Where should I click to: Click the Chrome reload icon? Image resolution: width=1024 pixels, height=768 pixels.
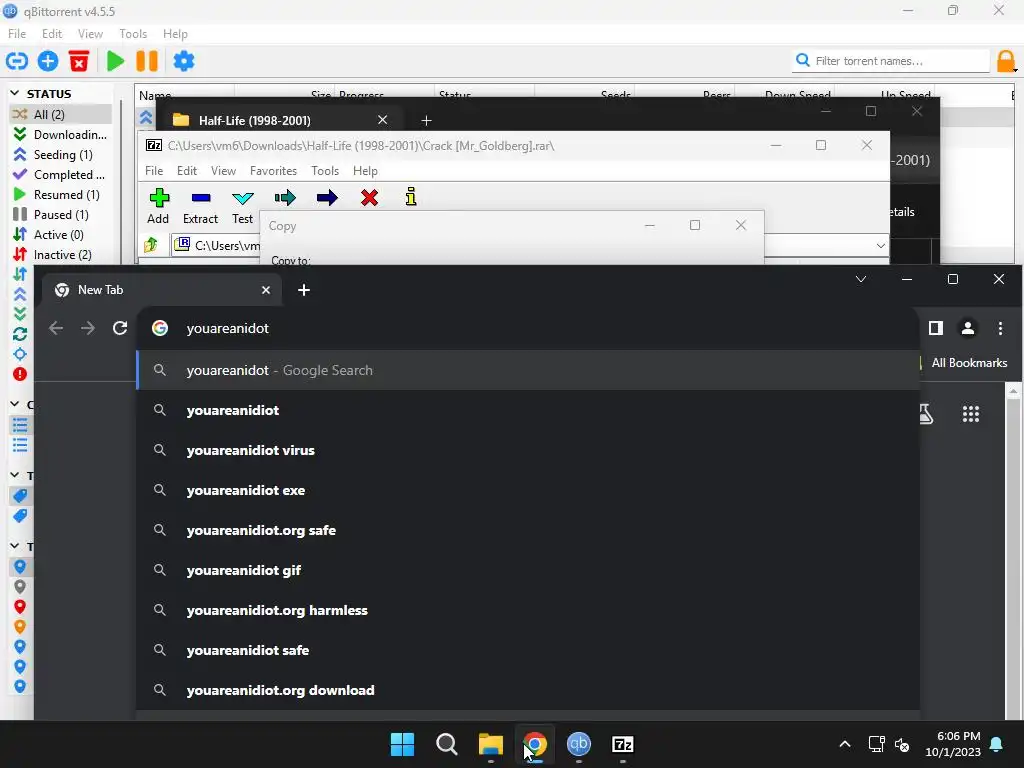[x=120, y=328]
